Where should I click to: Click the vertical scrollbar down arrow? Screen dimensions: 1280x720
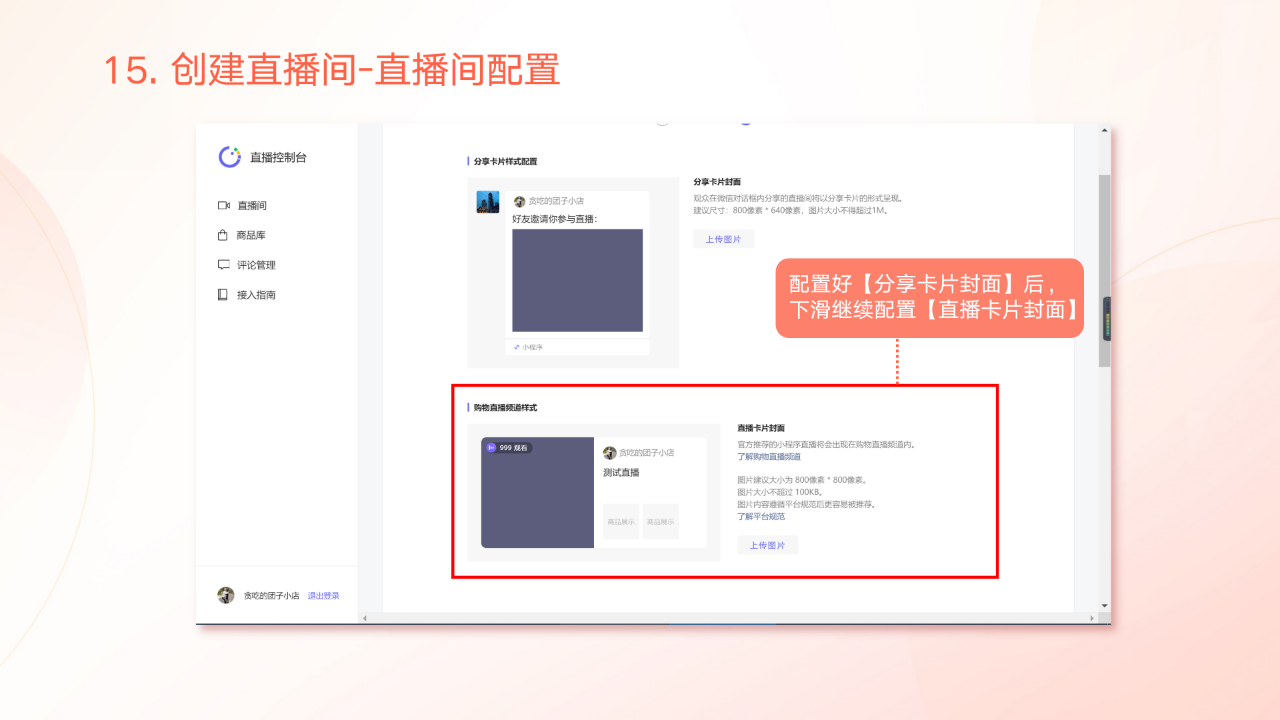click(x=1104, y=605)
